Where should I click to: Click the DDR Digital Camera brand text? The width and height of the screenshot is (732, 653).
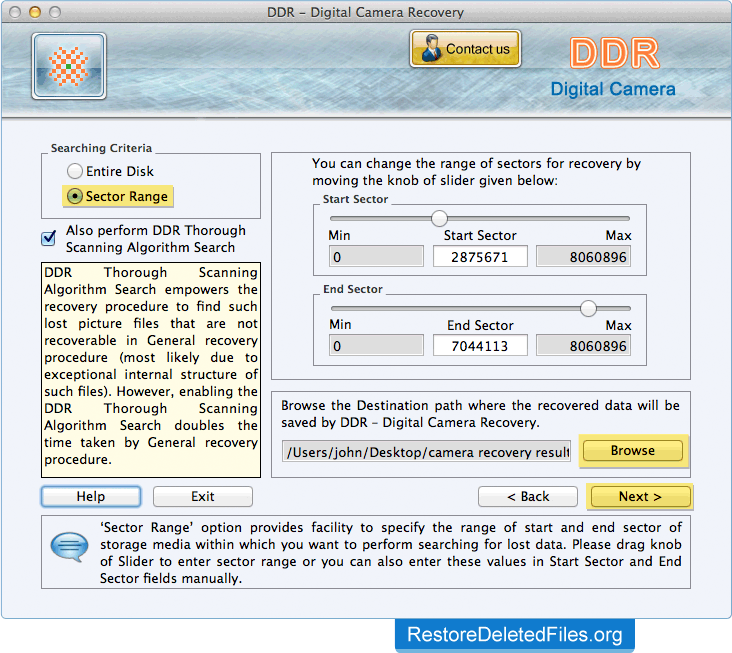613,67
